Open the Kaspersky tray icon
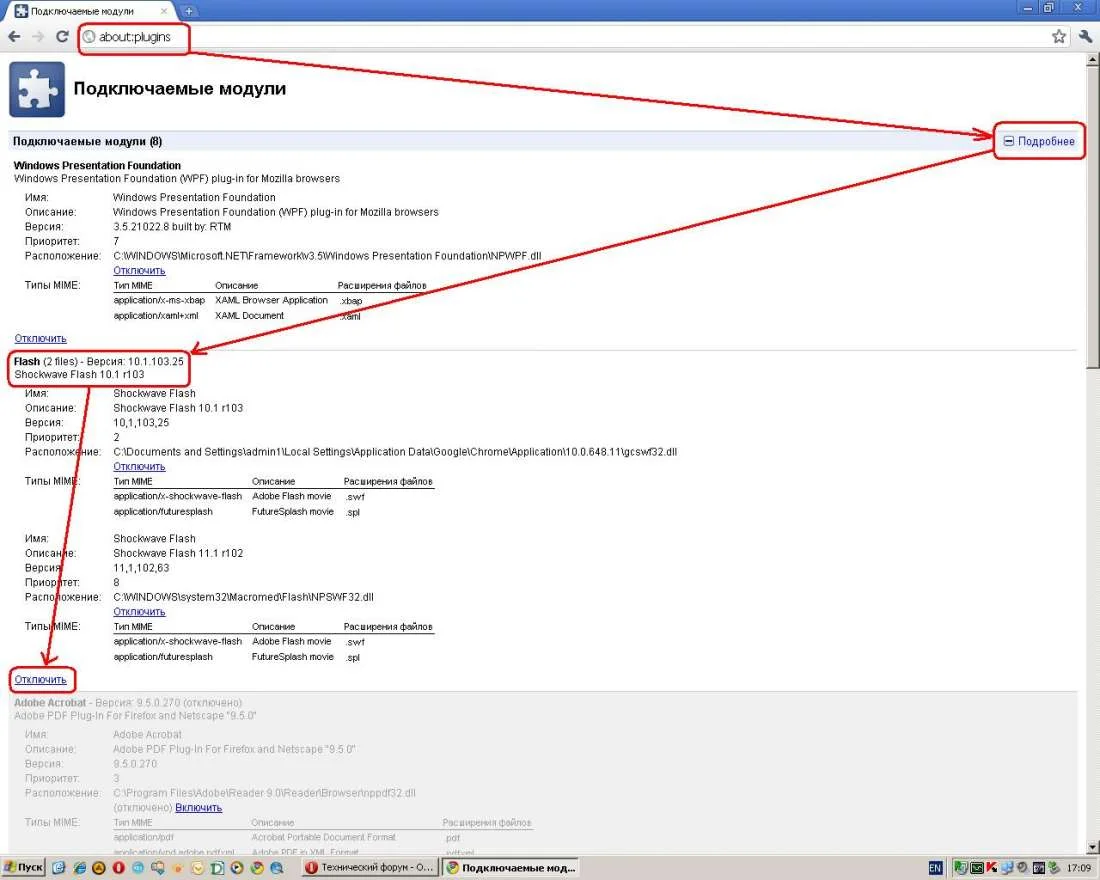 click(991, 867)
